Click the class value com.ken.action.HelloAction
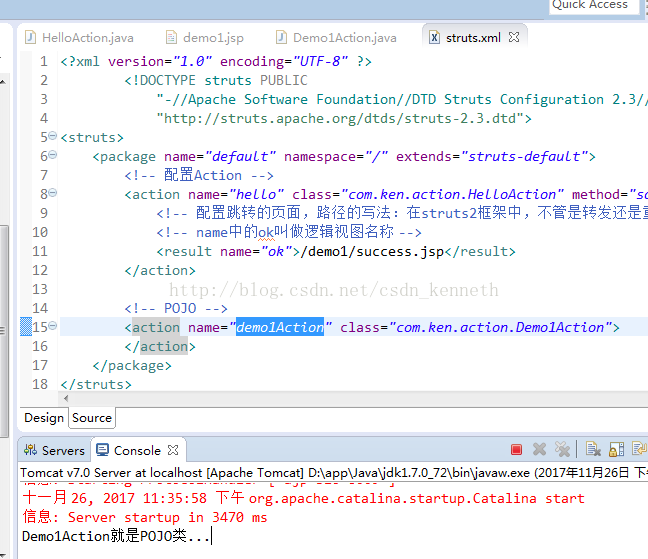 pyautogui.click(x=453, y=194)
